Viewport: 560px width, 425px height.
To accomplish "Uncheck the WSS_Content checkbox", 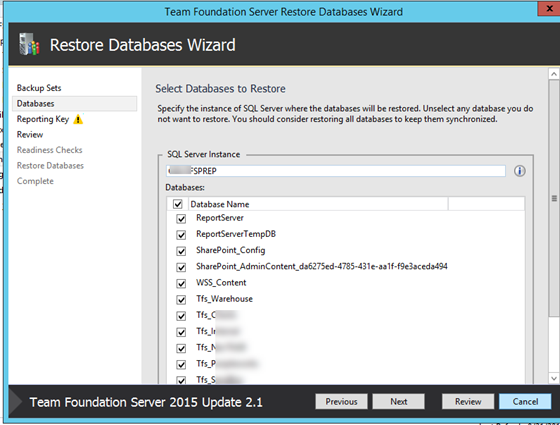I will (181, 284).
